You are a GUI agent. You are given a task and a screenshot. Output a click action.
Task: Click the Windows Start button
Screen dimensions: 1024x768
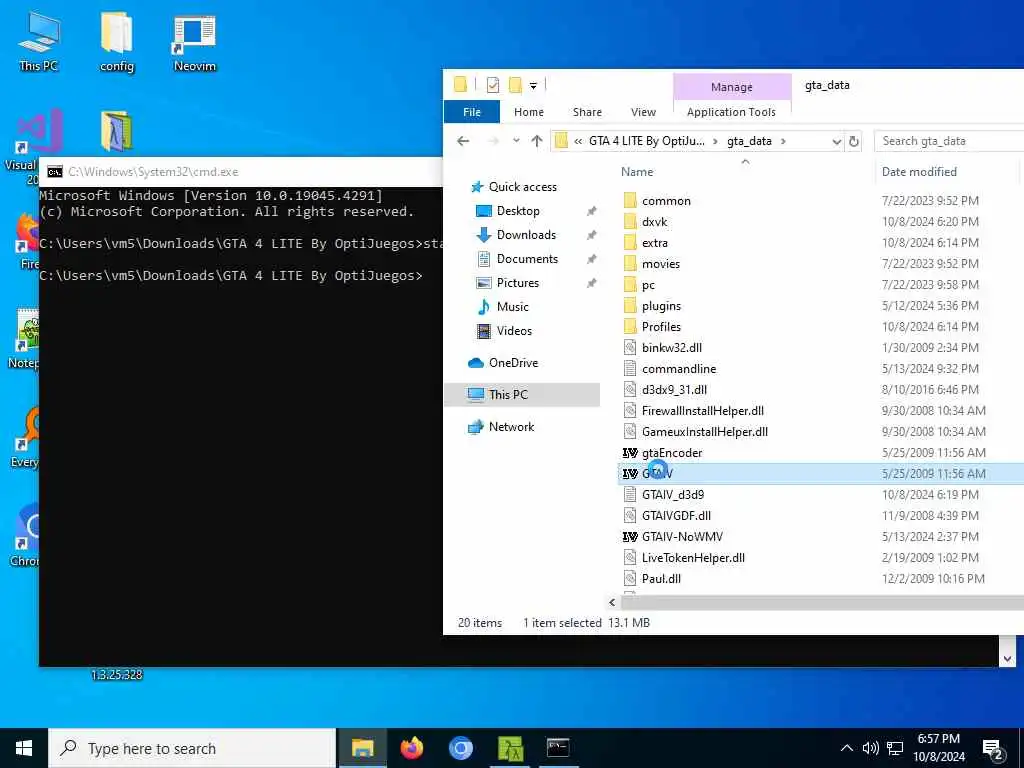[x=24, y=748]
